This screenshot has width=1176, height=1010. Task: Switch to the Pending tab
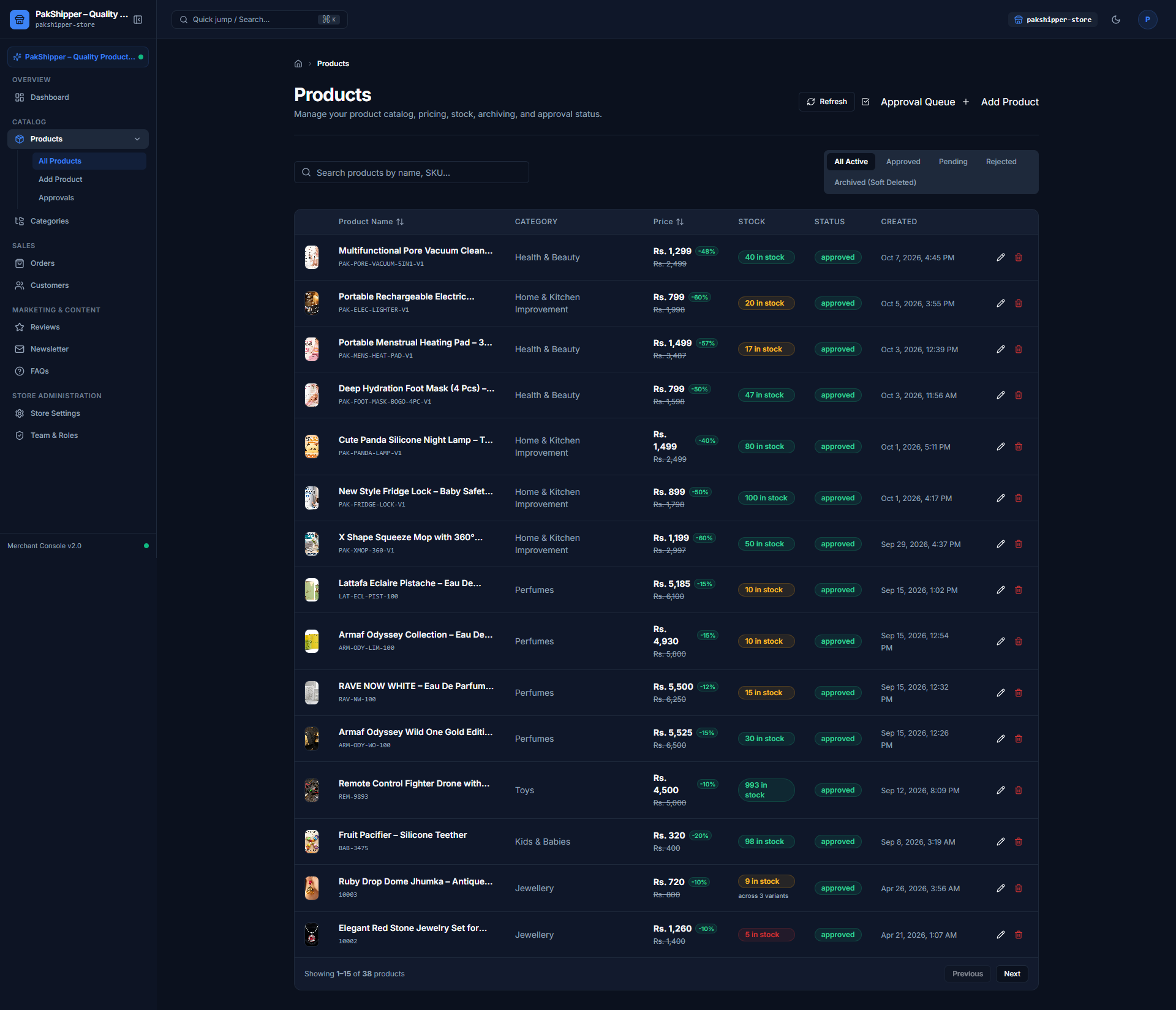point(953,162)
